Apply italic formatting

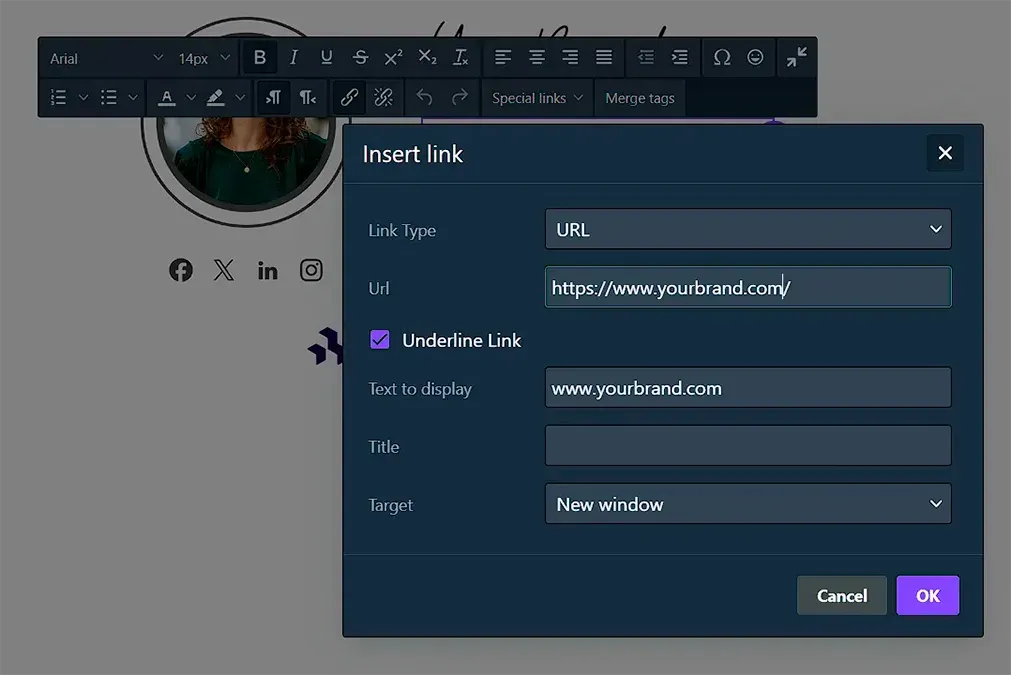pyautogui.click(x=293, y=58)
